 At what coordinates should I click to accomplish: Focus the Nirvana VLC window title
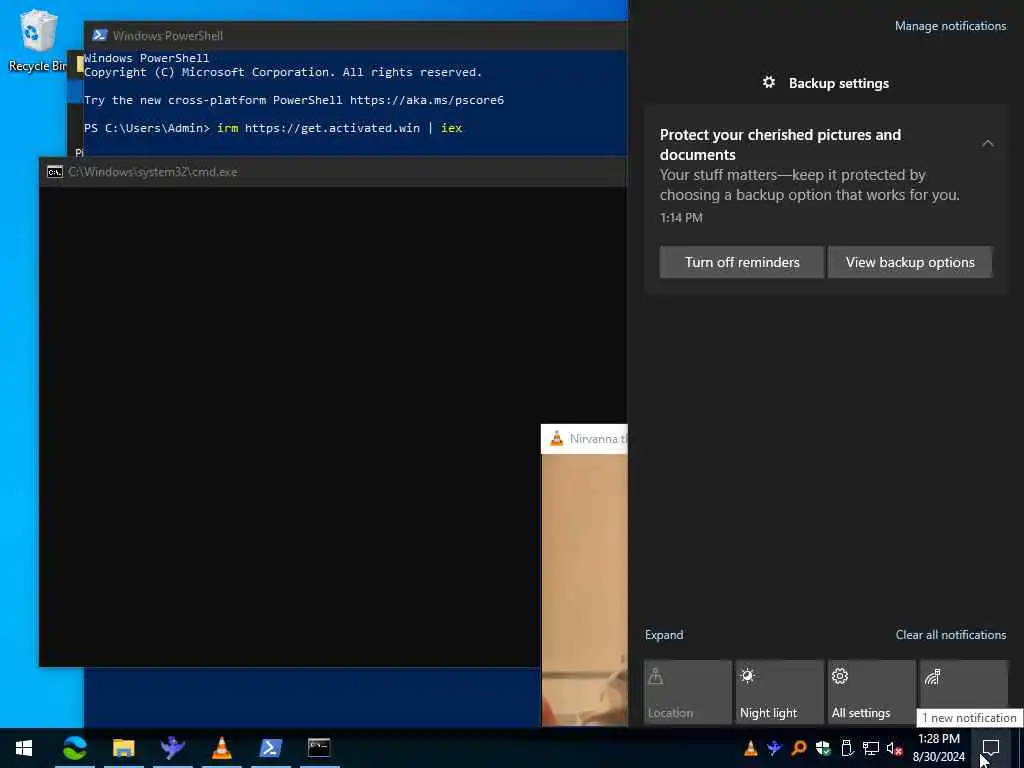598,439
